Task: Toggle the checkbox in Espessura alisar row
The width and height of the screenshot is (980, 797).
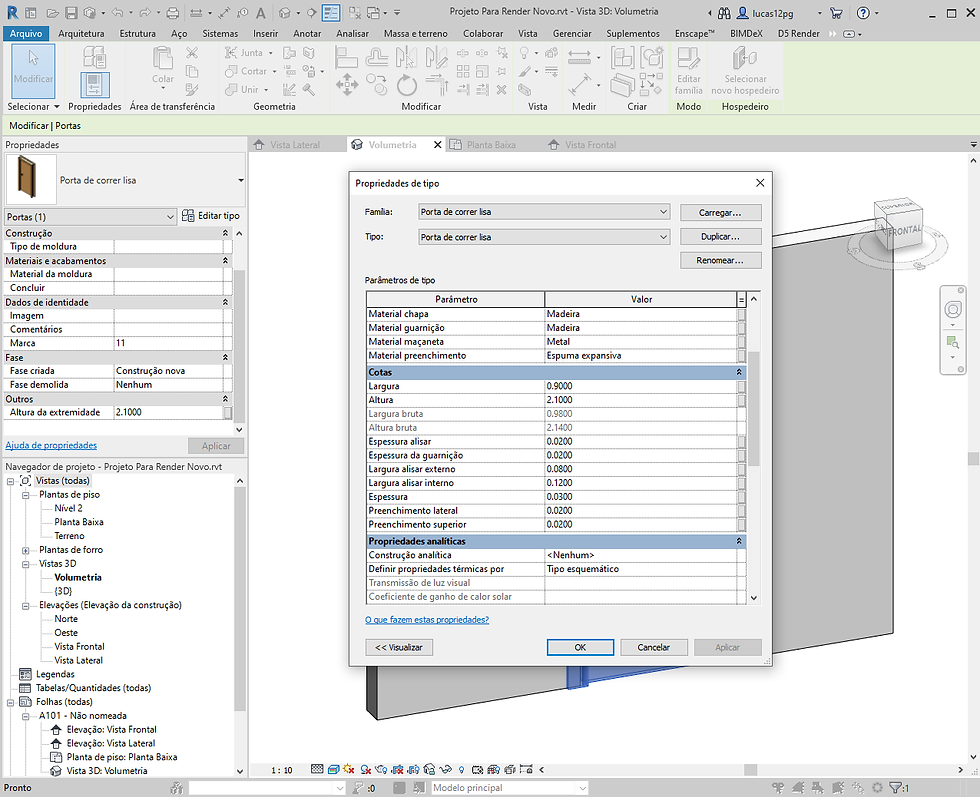Action: (741, 441)
